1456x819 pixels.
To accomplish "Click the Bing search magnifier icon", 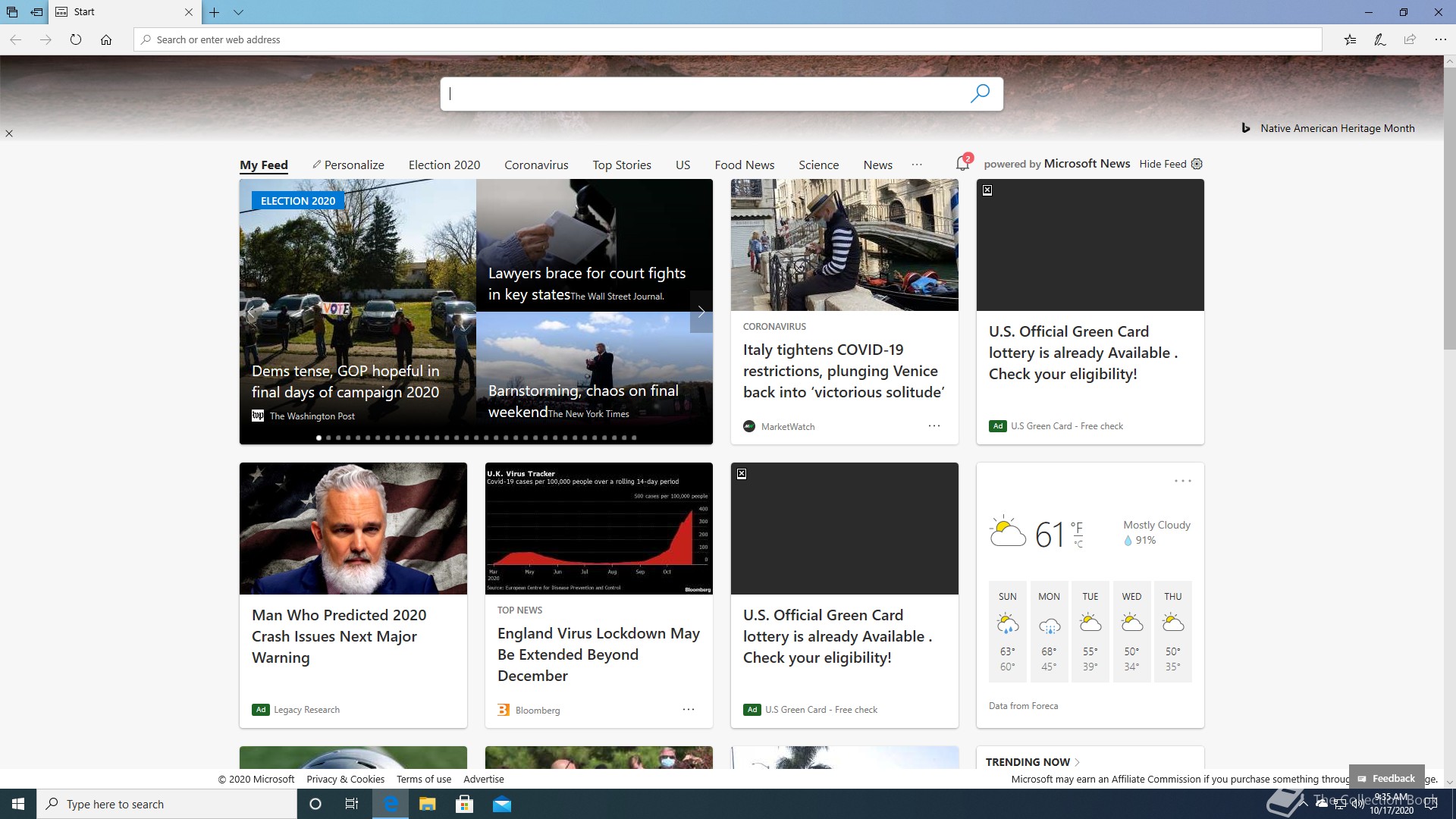I will click(x=980, y=93).
